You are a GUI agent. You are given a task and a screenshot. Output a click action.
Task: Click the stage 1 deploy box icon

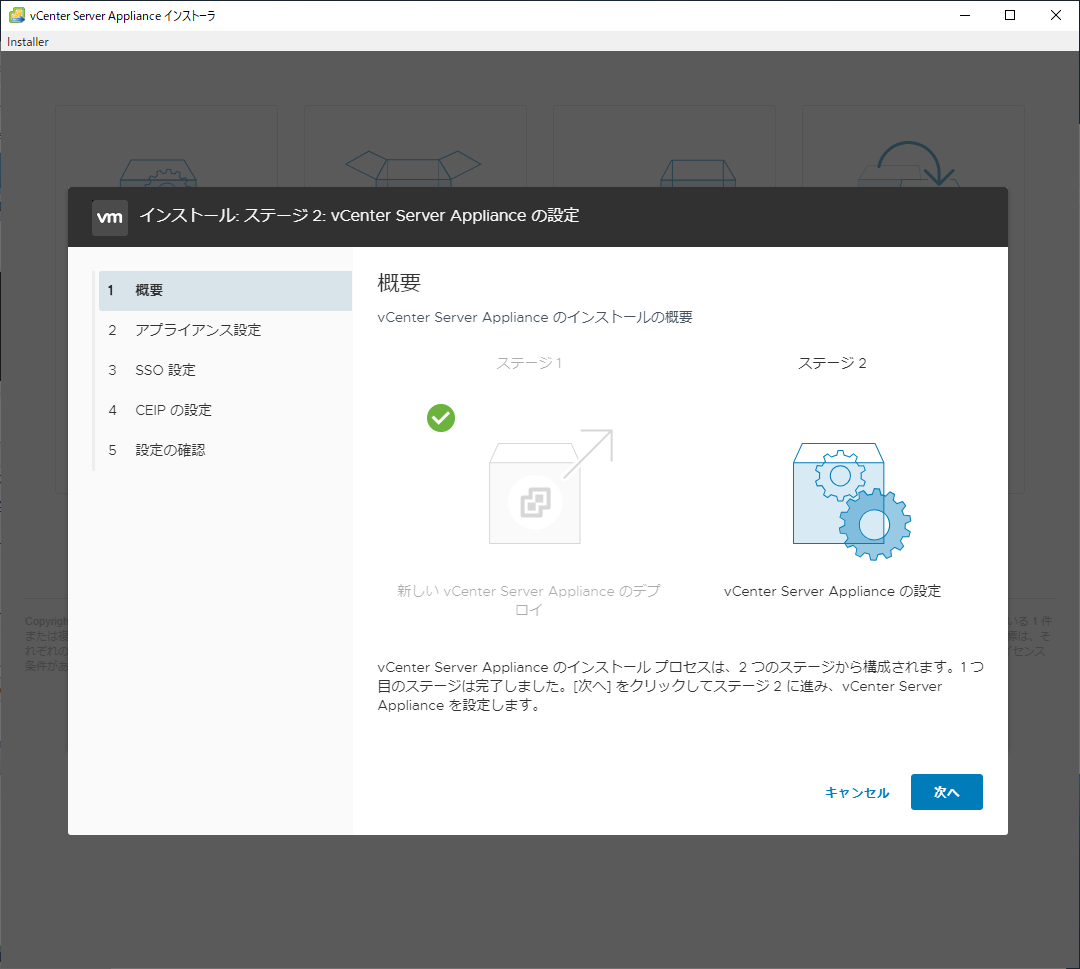[x=550, y=487]
